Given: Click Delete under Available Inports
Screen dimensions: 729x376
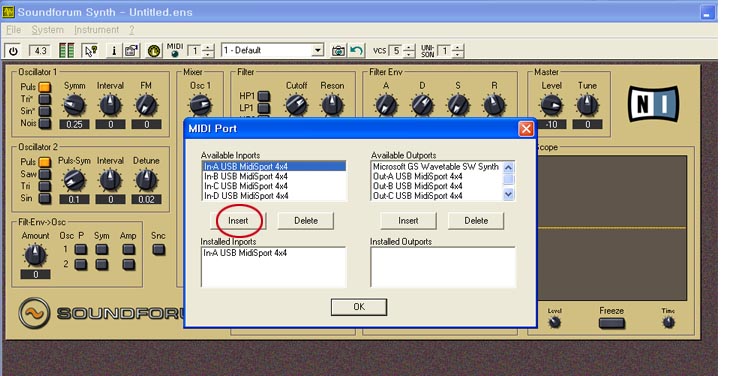Looking at the screenshot, I should coord(306,221).
